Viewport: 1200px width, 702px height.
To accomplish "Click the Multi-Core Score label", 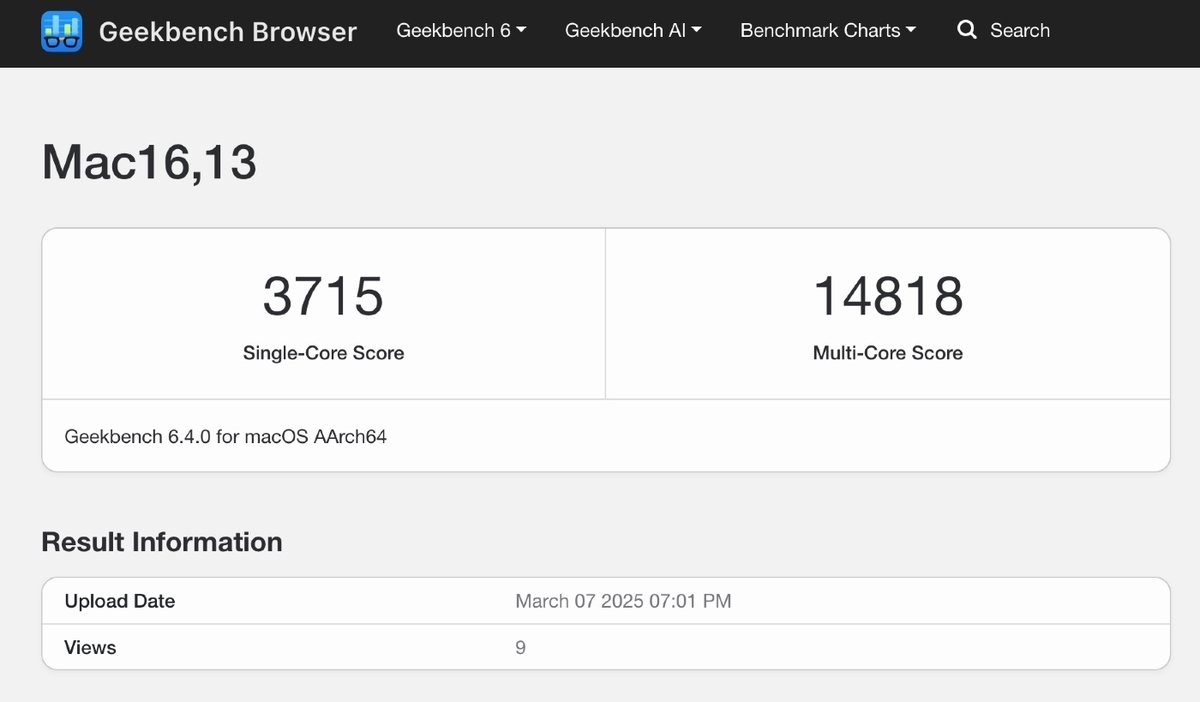I will pyautogui.click(x=888, y=353).
